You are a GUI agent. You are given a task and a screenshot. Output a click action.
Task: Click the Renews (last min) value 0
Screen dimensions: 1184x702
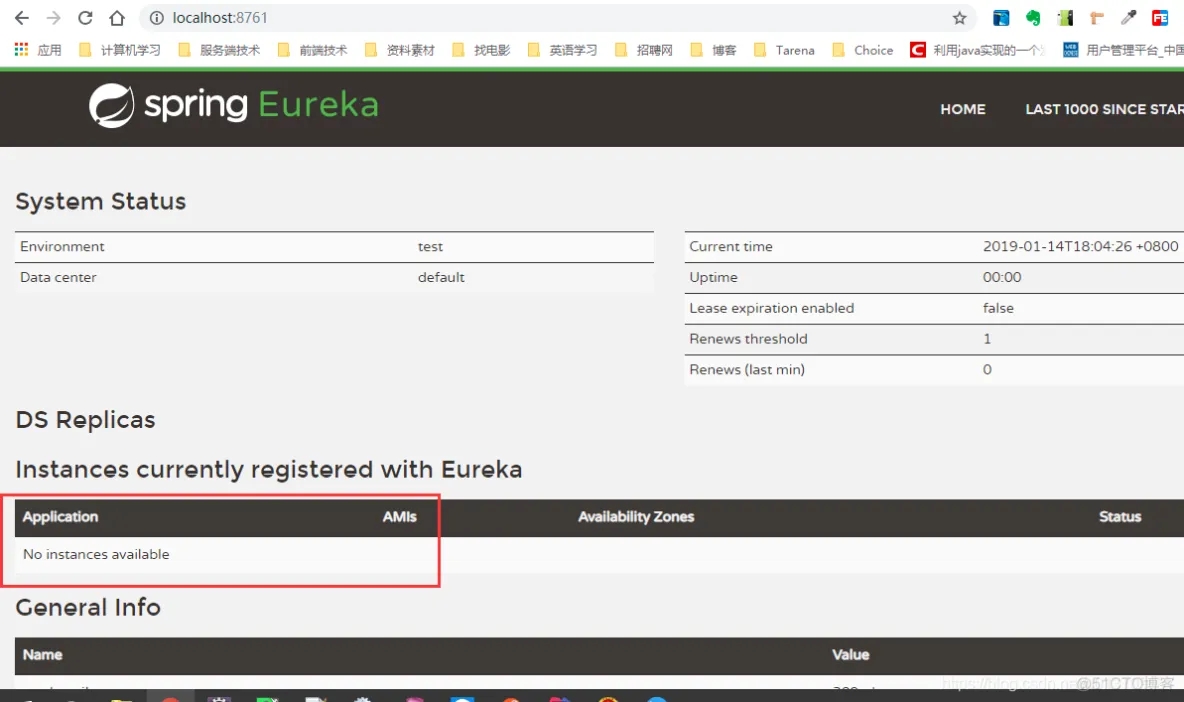(987, 370)
